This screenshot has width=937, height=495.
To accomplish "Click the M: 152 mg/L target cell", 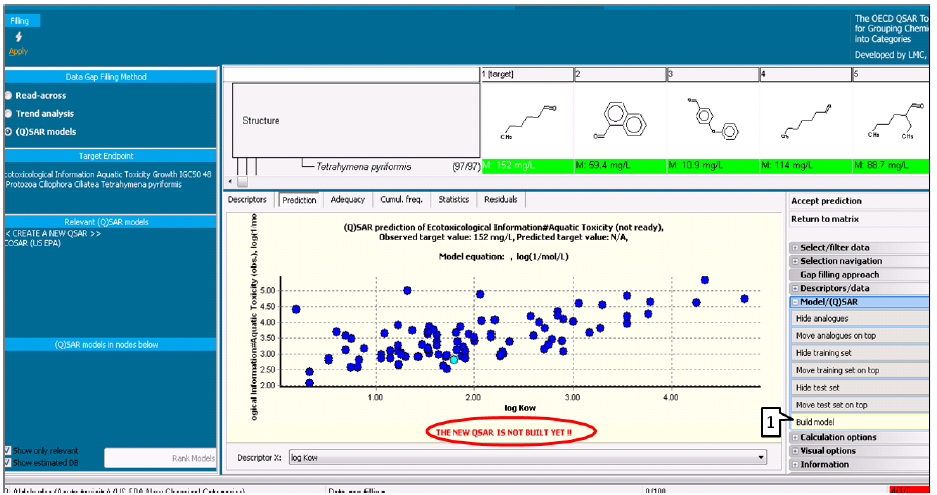I will (x=527, y=166).
